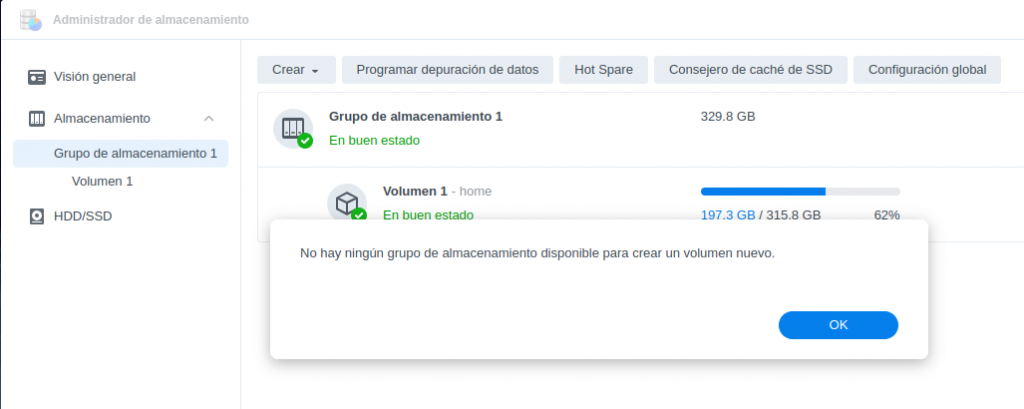Image resolution: width=1024 pixels, height=409 pixels.
Task: Click the HDD/SSD drive icon
Action: [37, 216]
